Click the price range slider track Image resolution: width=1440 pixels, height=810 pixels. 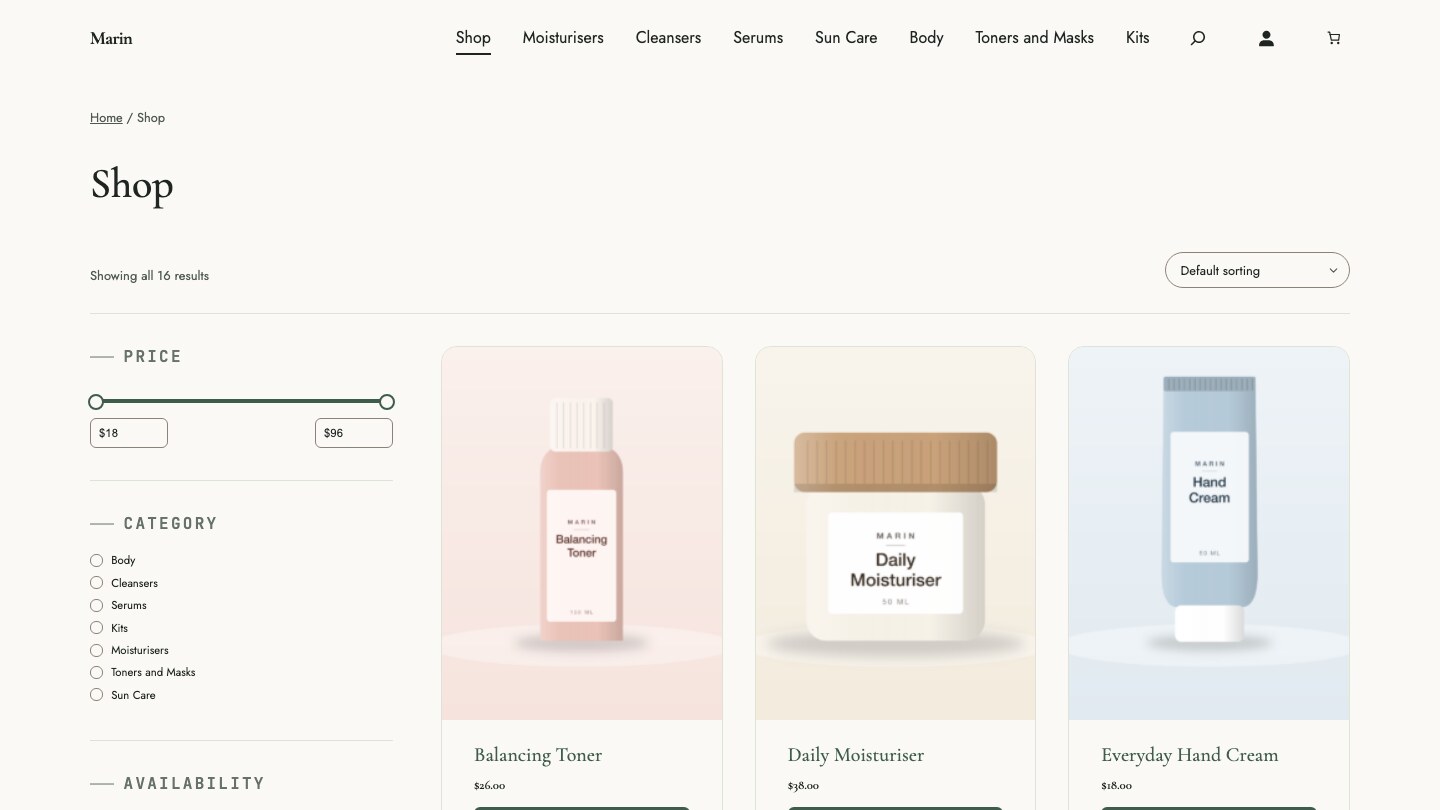point(241,402)
